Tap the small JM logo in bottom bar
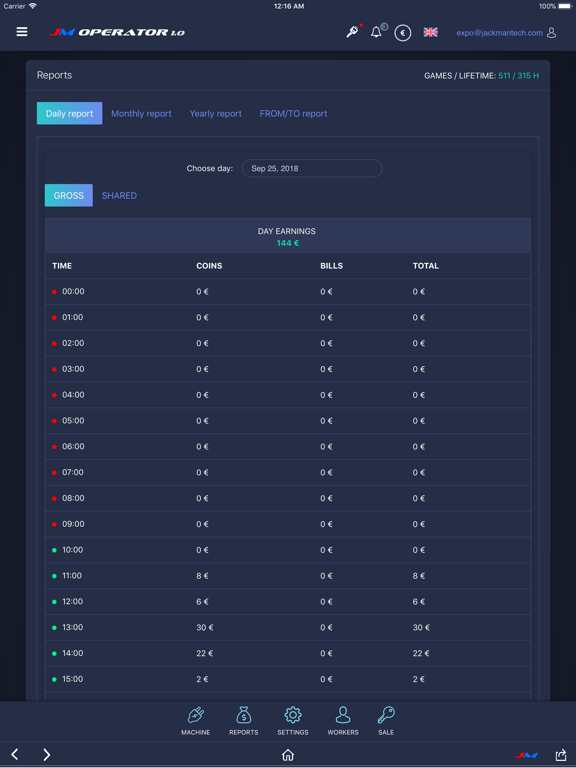Viewport: 576px width, 768px height. pos(527,755)
